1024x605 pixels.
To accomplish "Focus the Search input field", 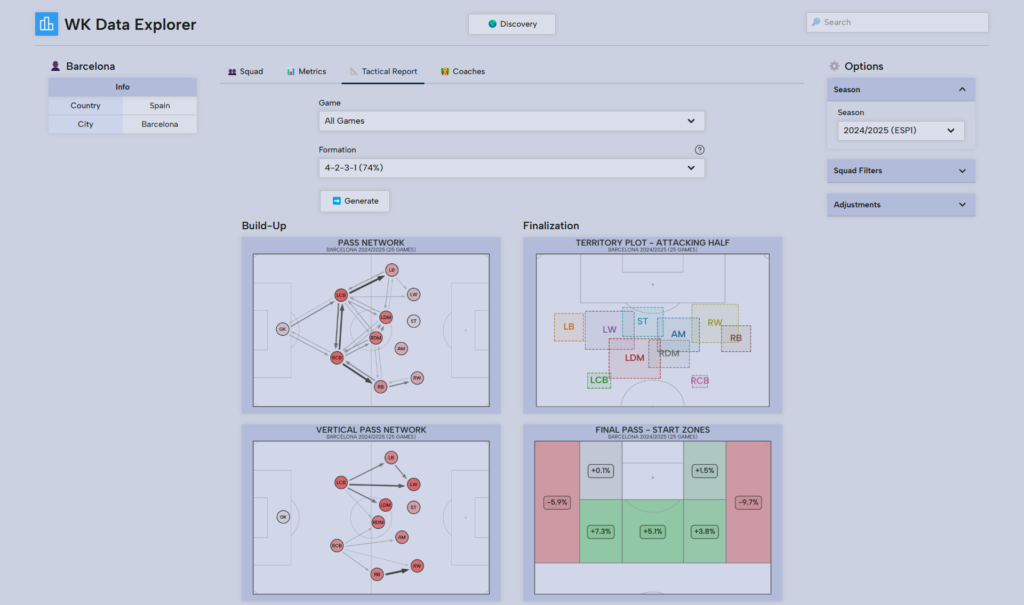I will click(x=900, y=22).
